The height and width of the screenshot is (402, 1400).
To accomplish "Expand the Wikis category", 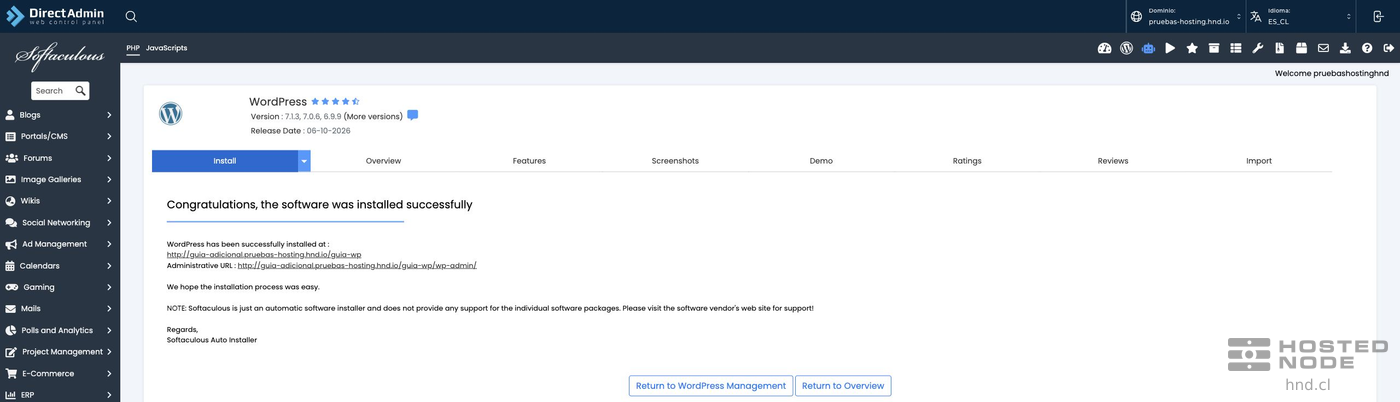I will 60,201.
